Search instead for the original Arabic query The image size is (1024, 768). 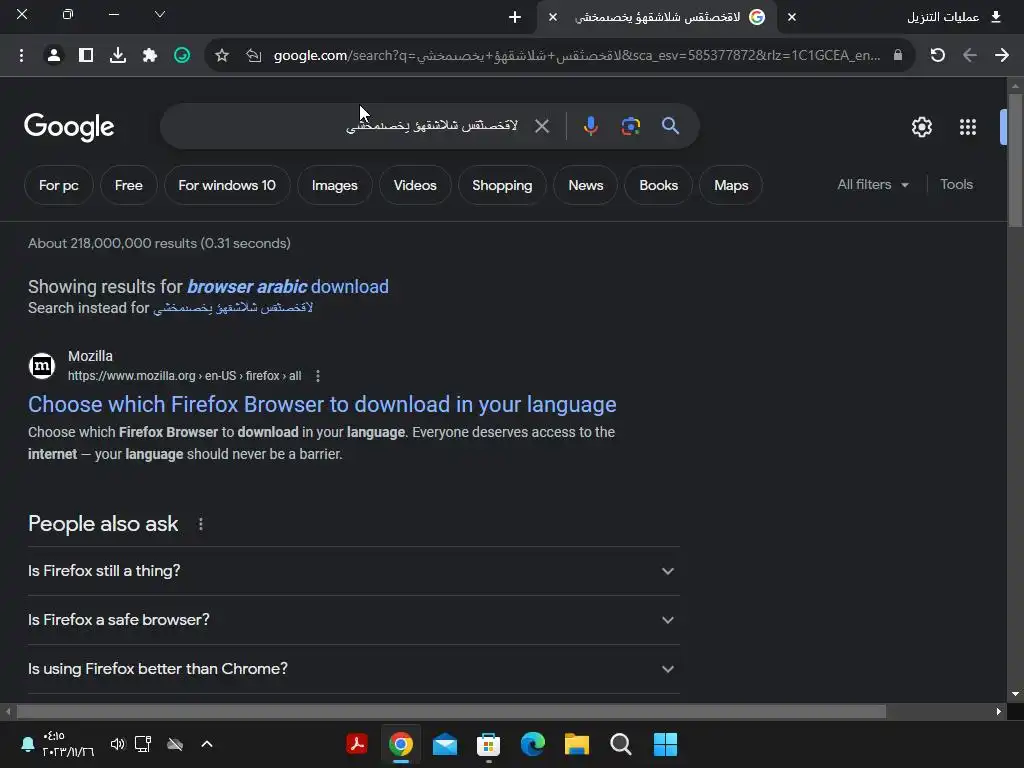point(232,308)
